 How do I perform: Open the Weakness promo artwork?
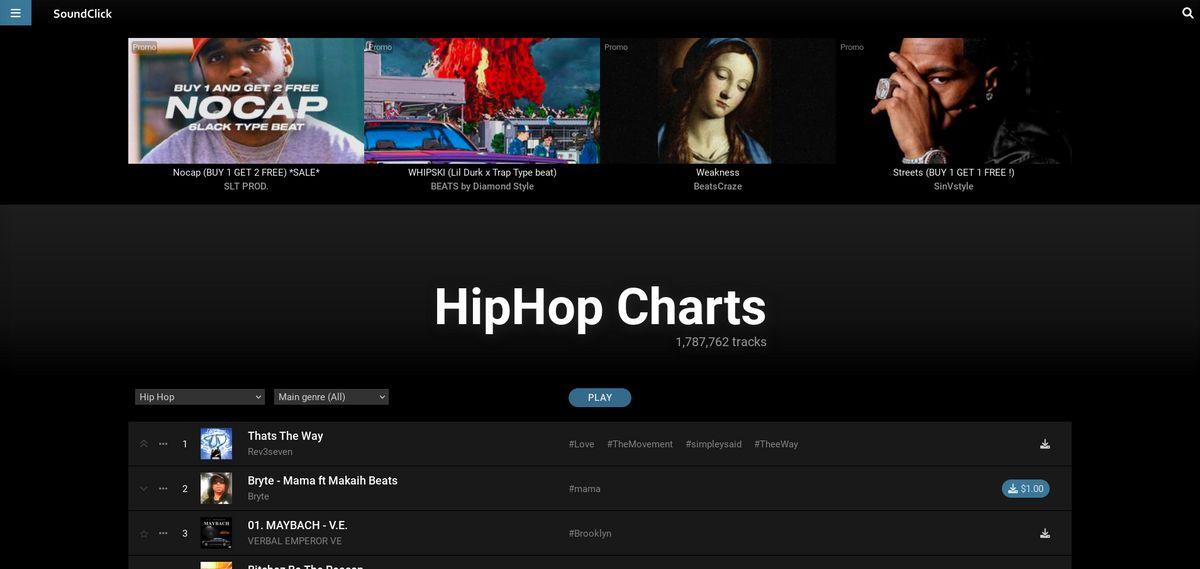718,101
